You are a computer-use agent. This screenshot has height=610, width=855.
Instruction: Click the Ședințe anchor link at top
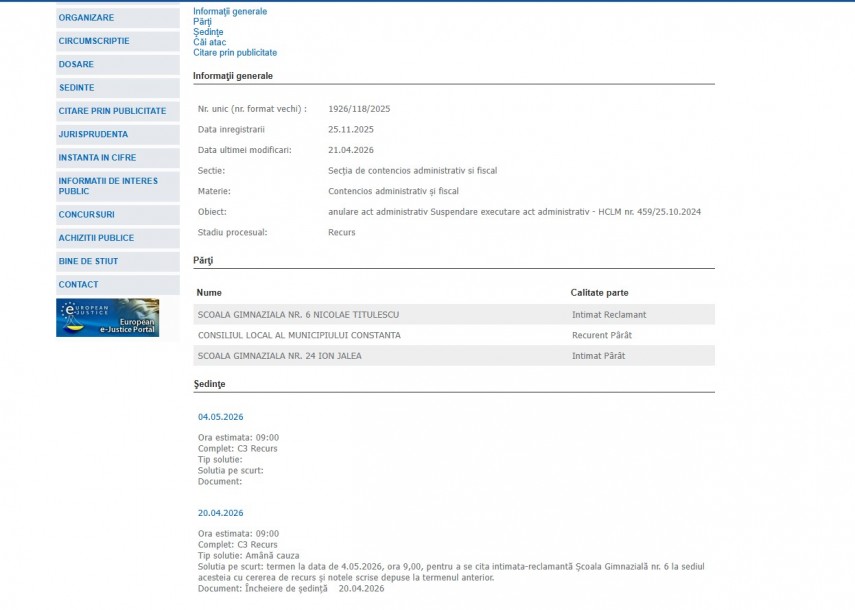(x=208, y=32)
